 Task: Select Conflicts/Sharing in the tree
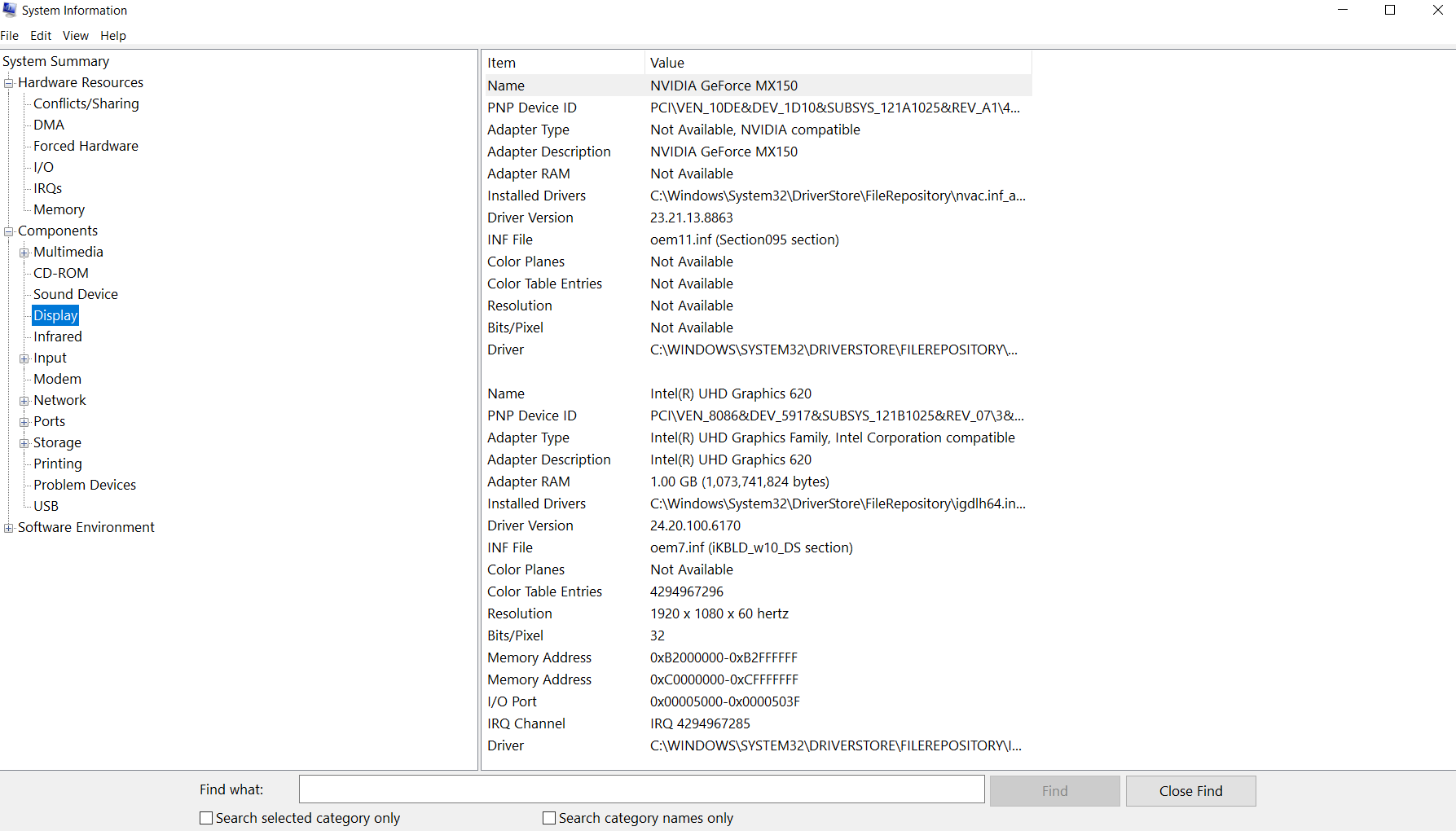[x=86, y=103]
